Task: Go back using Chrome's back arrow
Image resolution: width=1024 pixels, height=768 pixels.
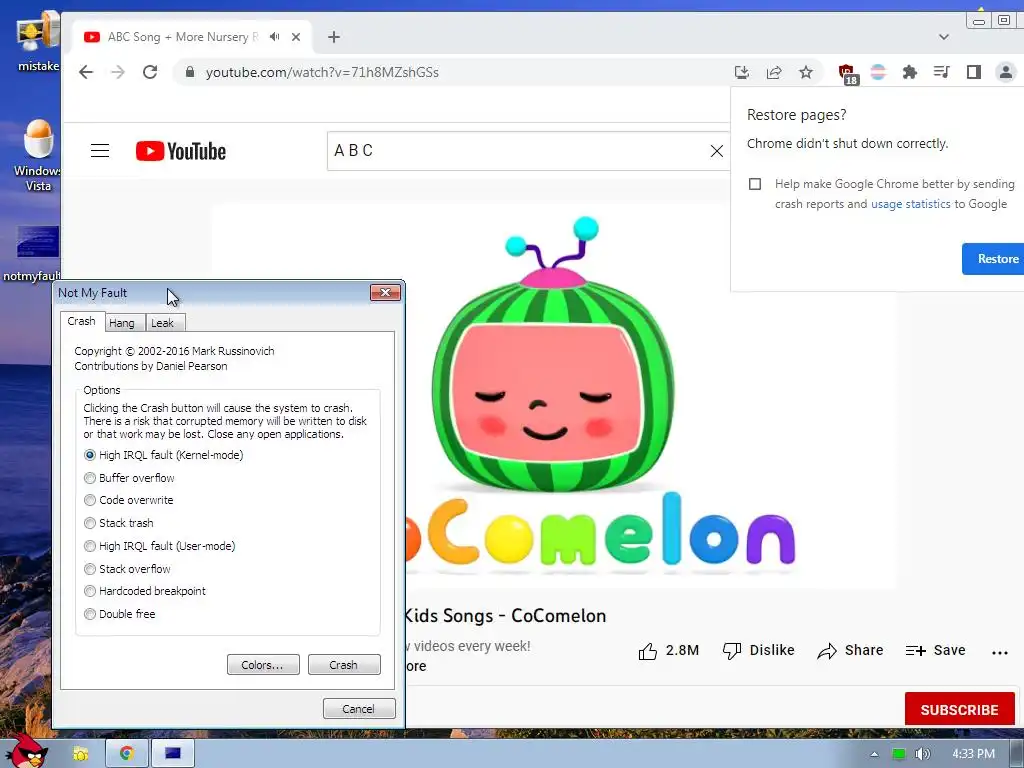Action: [x=86, y=72]
